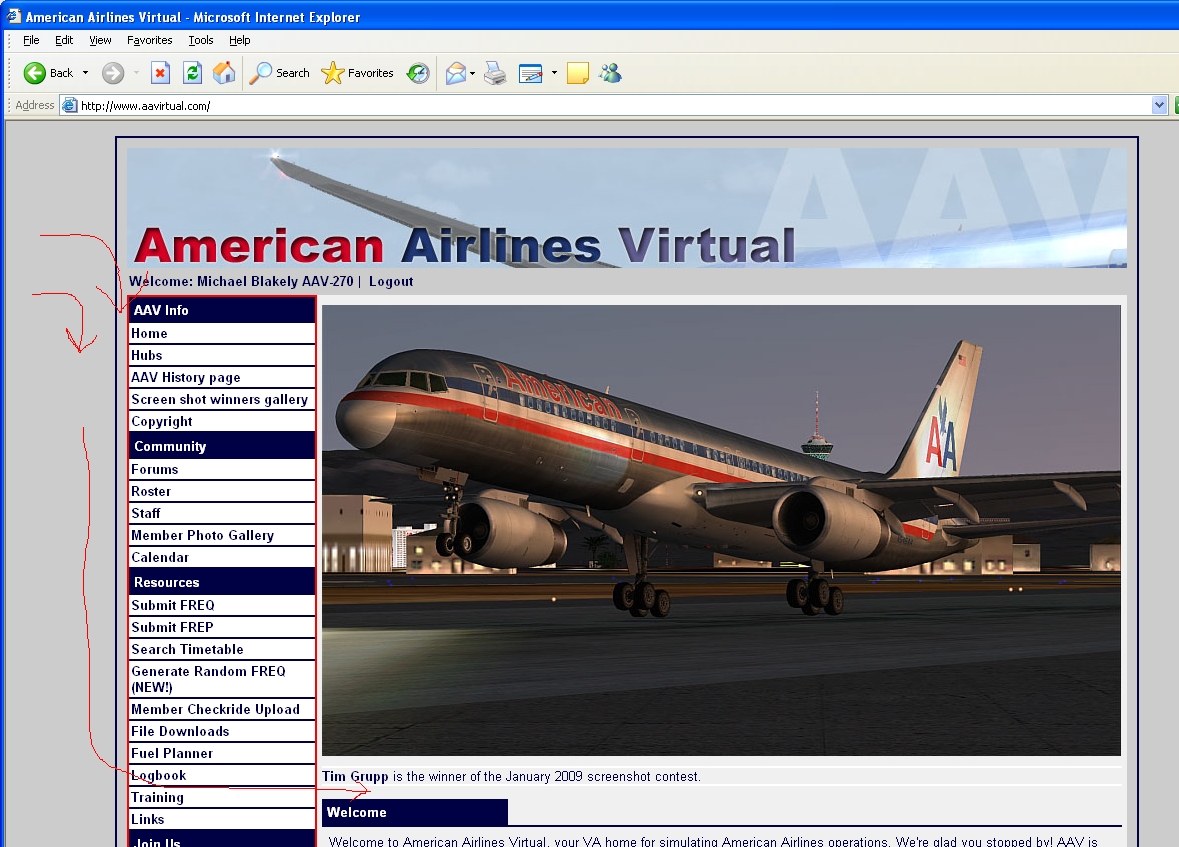Click the Tim Grupp winner name link
Image resolution: width=1179 pixels, height=847 pixels.
(x=355, y=776)
